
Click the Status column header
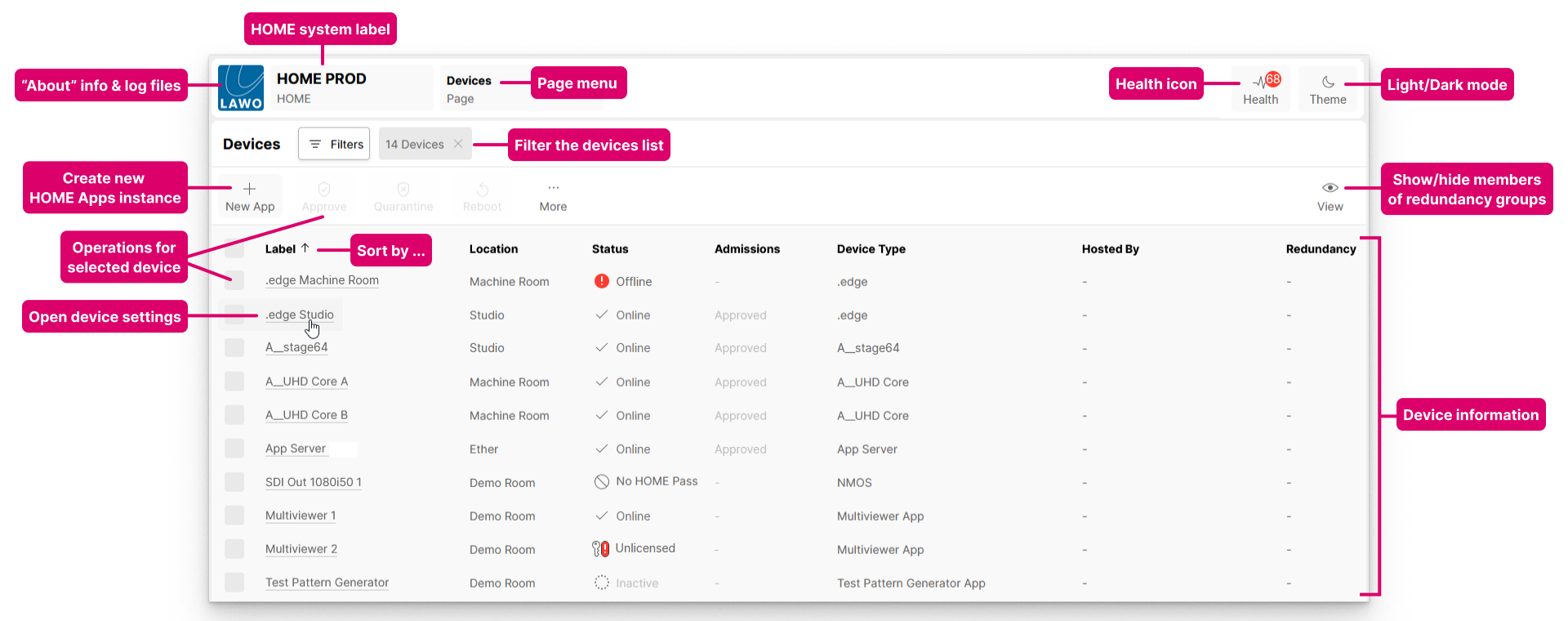pyautogui.click(x=610, y=249)
